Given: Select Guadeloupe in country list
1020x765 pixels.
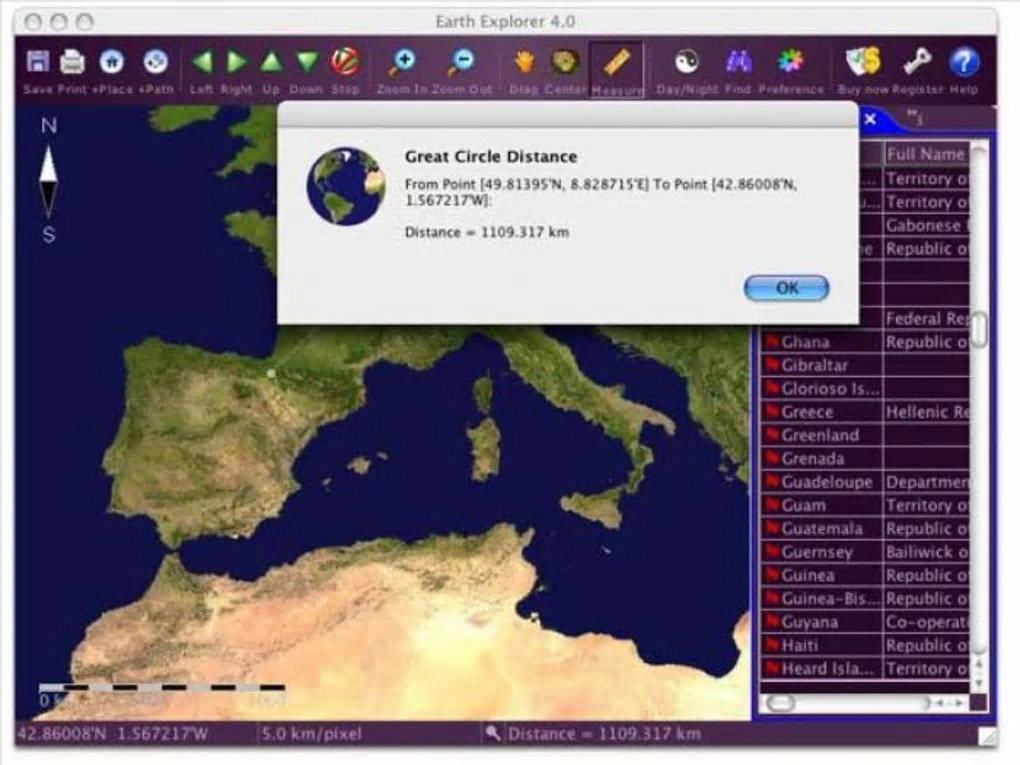Looking at the screenshot, I should (x=822, y=482).
